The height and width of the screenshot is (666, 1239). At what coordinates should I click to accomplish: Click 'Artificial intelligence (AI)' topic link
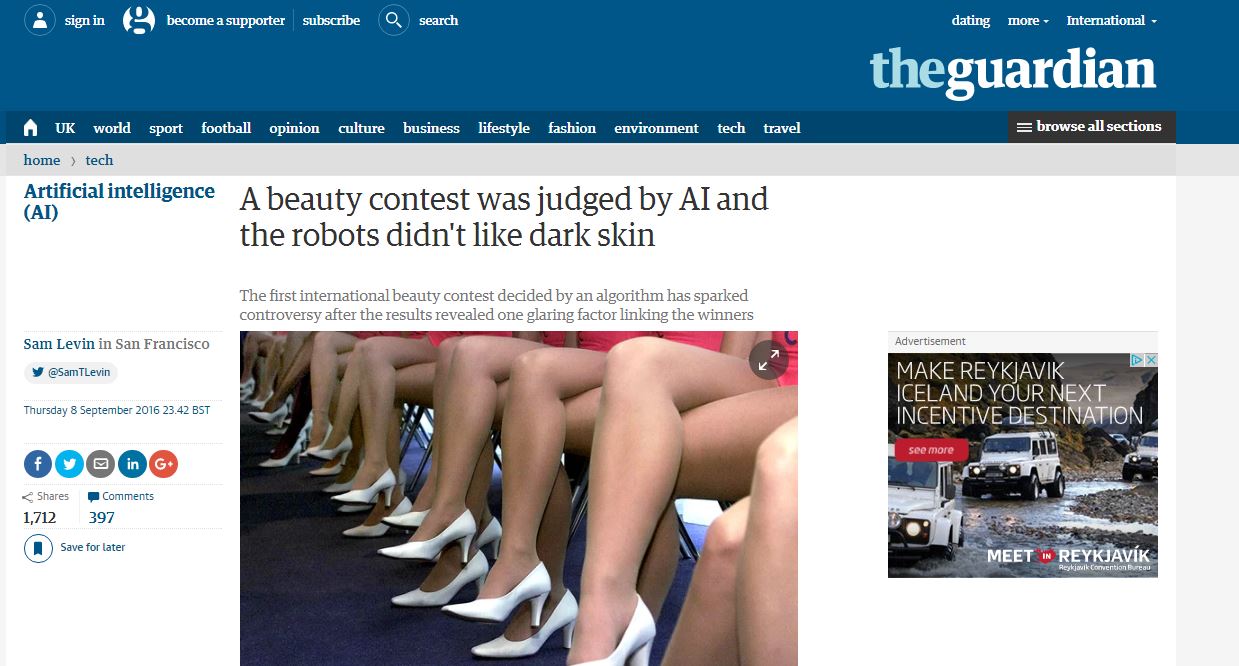coord(119,201)
